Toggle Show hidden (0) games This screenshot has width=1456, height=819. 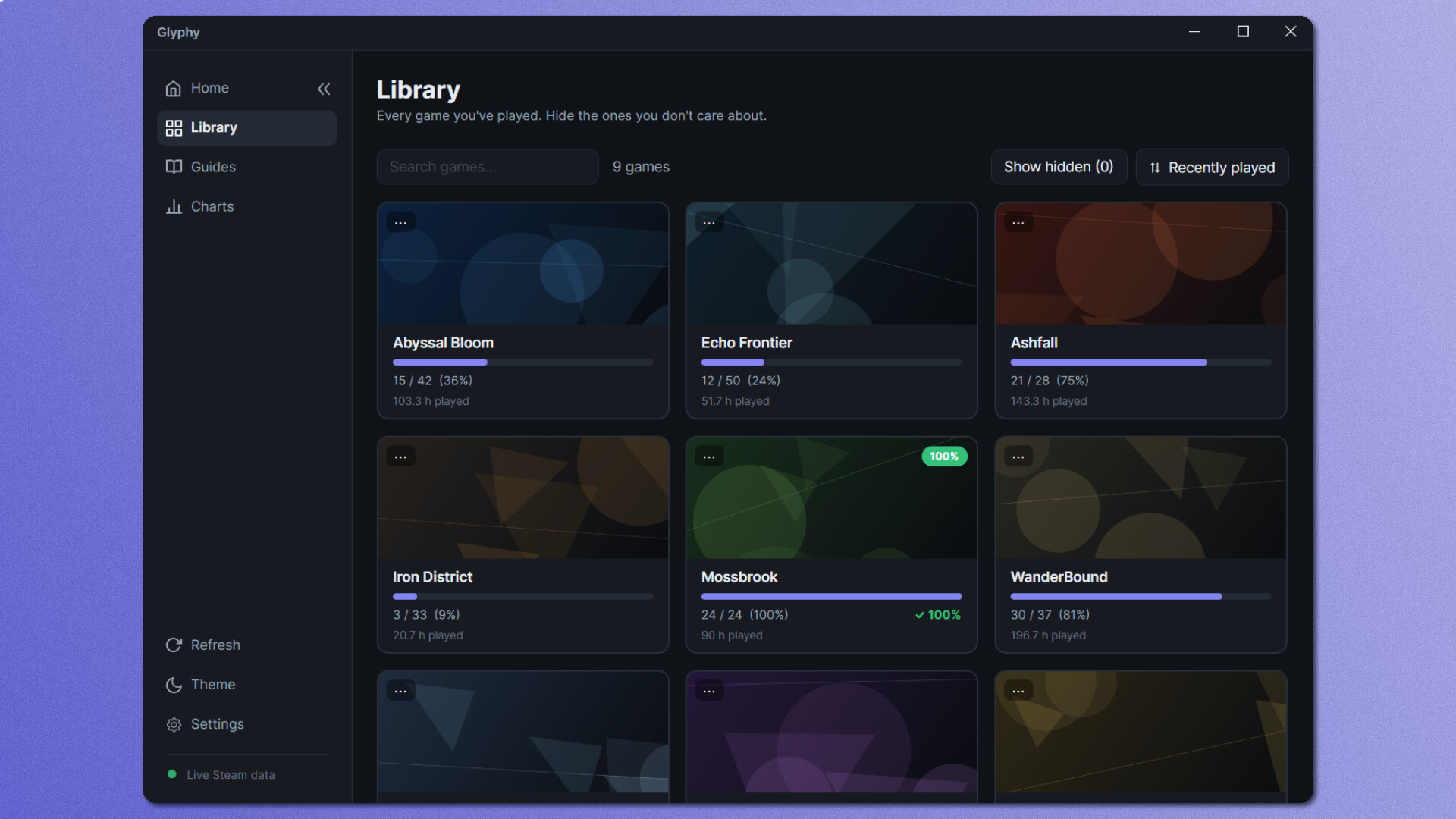pyautogui.click(x=1059, y=167)
